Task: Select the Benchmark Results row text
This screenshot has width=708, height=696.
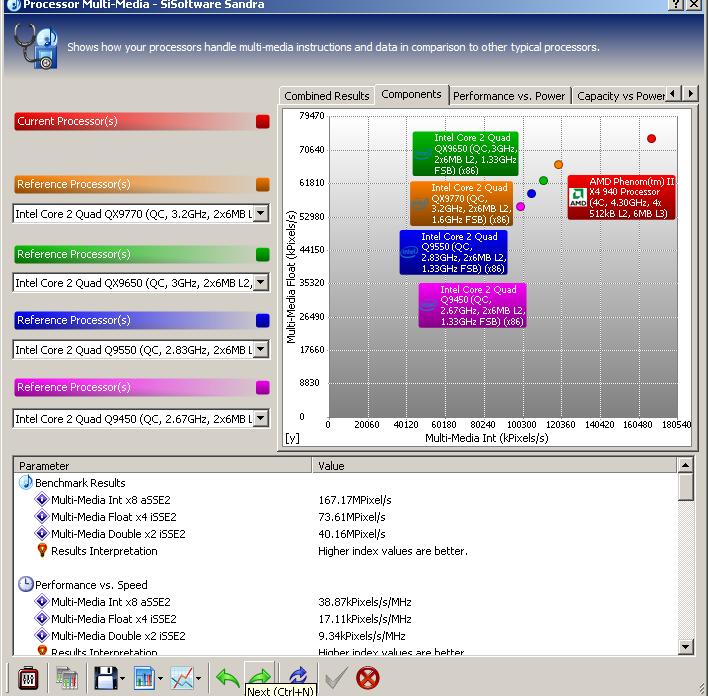Action: [80, 483]
